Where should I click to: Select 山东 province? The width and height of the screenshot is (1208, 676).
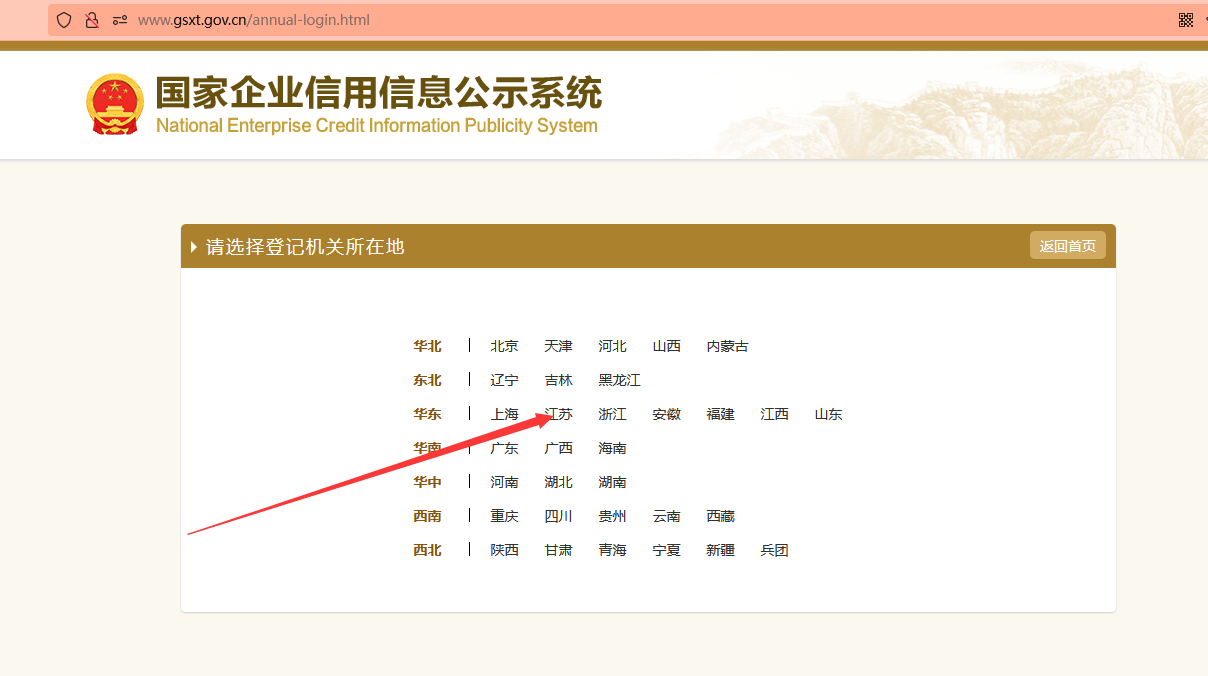(829, 414)
